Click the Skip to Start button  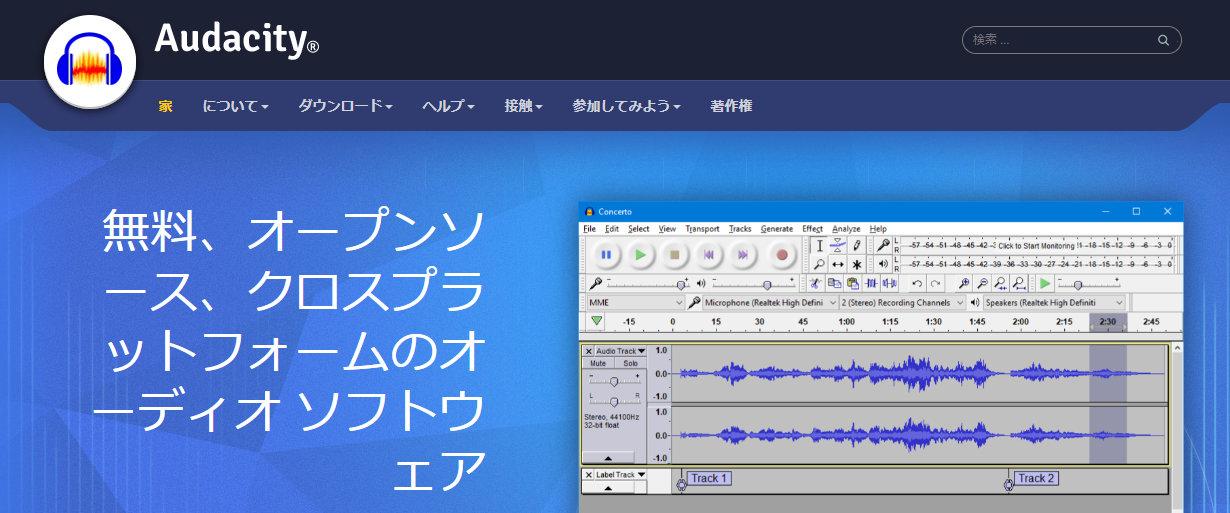tap(708, 254)
